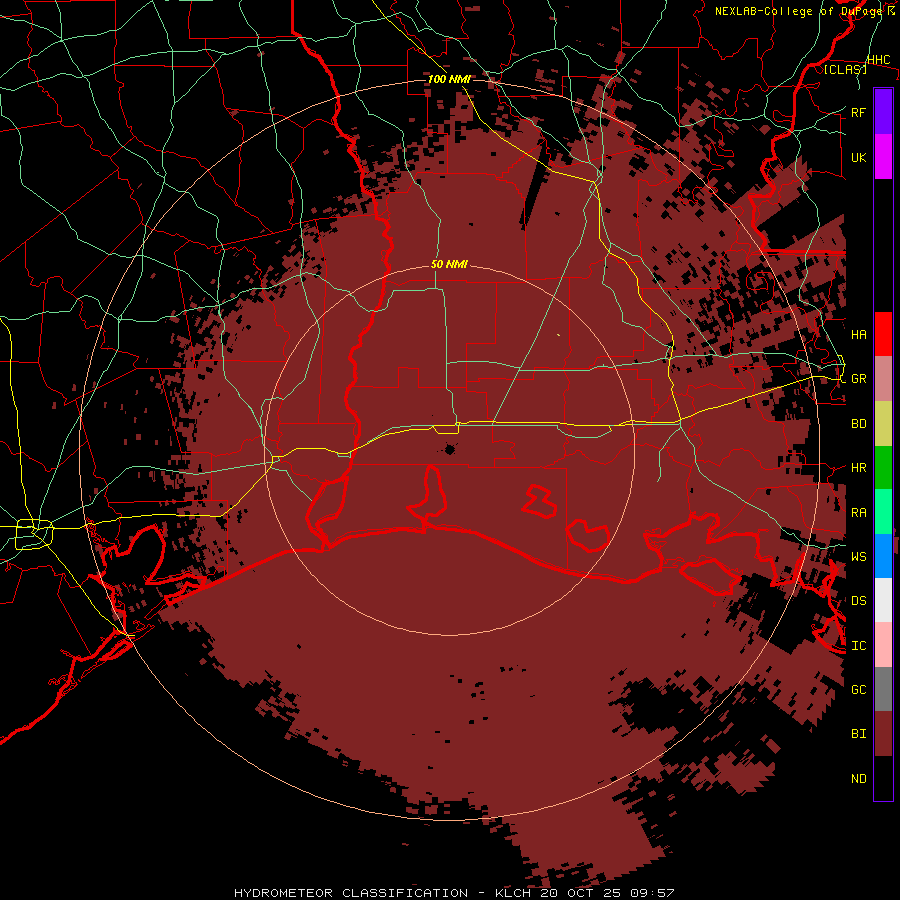Click the '[CLAS]' label above the legend

(x=845, y=69)
